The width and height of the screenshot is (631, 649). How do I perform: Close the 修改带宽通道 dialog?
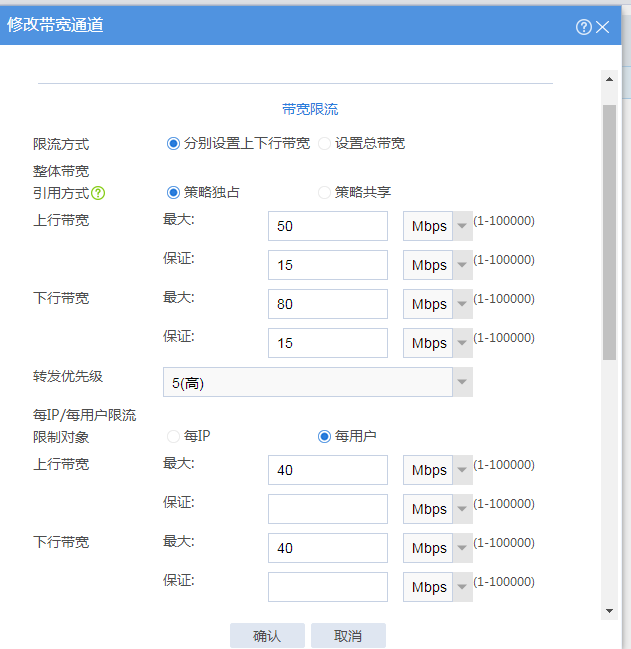603,27
